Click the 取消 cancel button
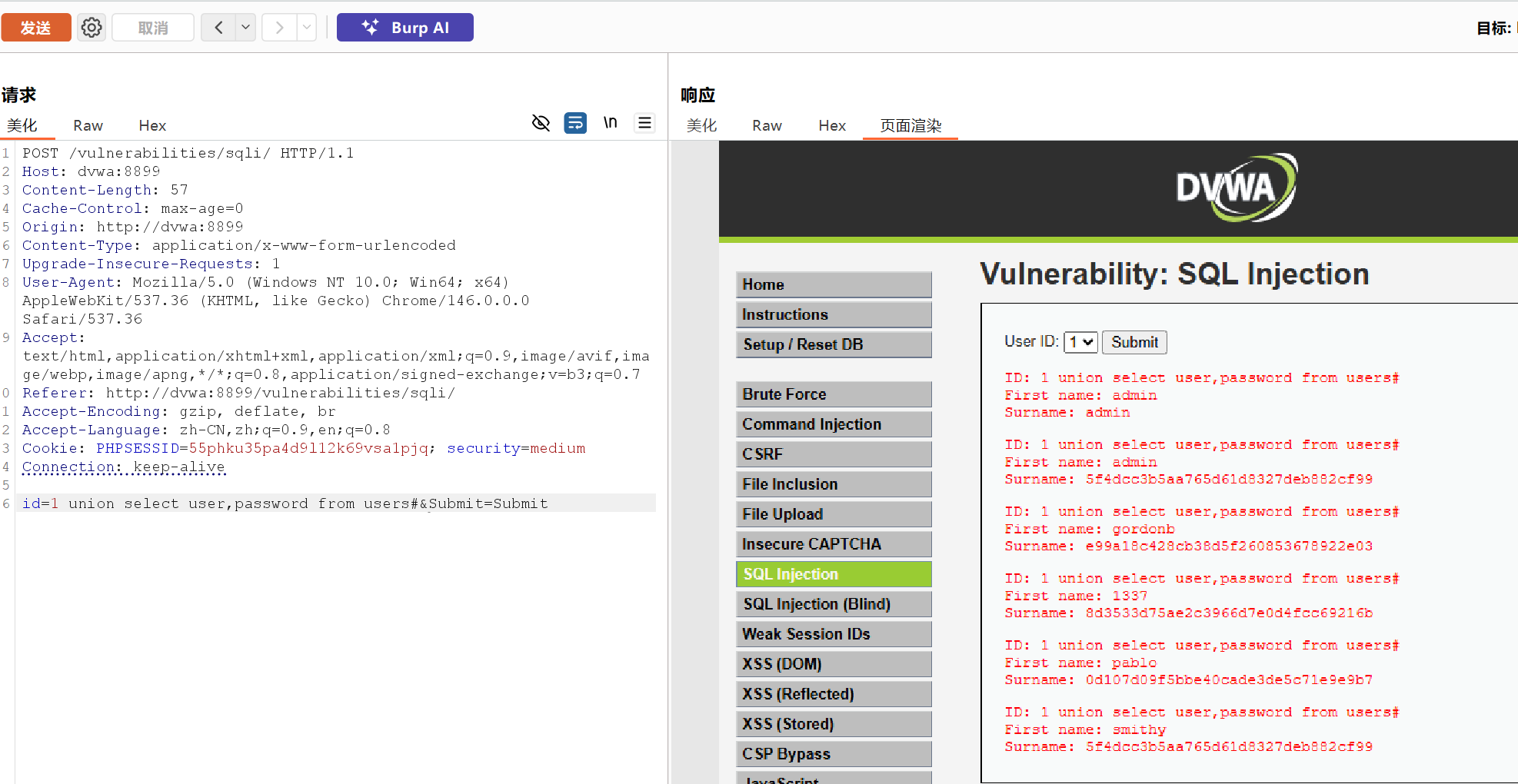Image resolution: width=1518 pixels, height=784 pixels. (x=153, y=28)
